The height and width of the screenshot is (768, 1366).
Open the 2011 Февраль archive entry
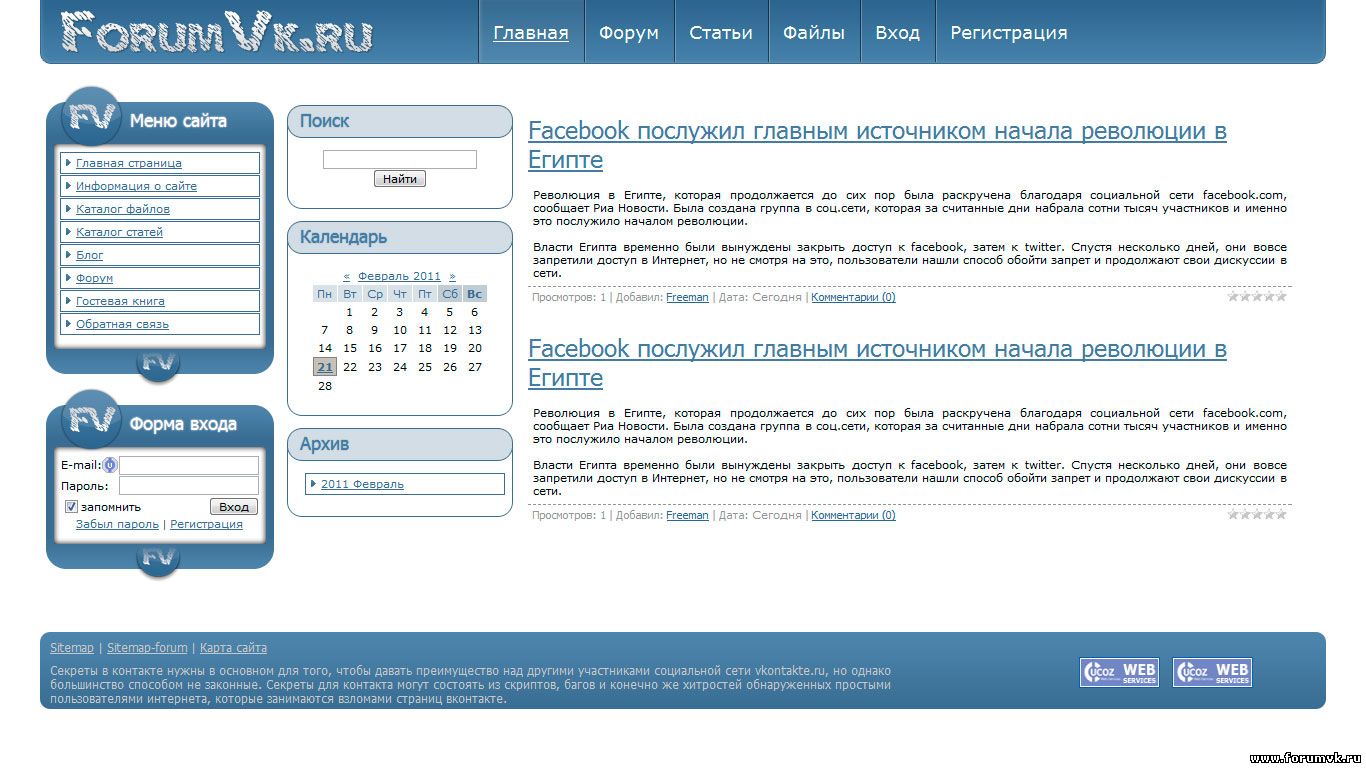[405, 484]
